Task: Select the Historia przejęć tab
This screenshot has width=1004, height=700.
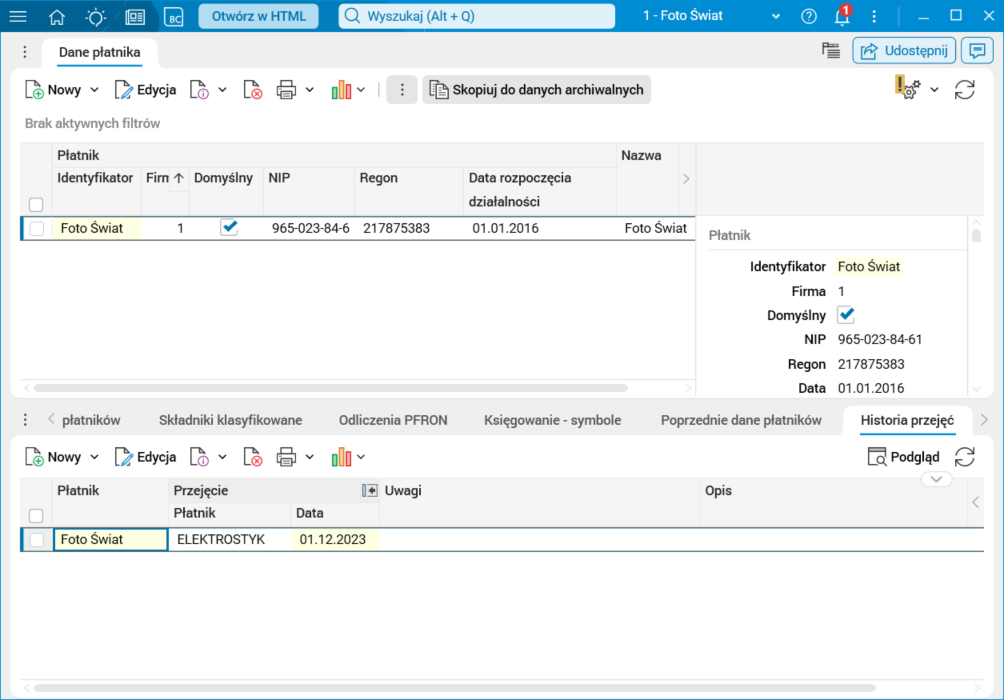Action: [907, 421]
